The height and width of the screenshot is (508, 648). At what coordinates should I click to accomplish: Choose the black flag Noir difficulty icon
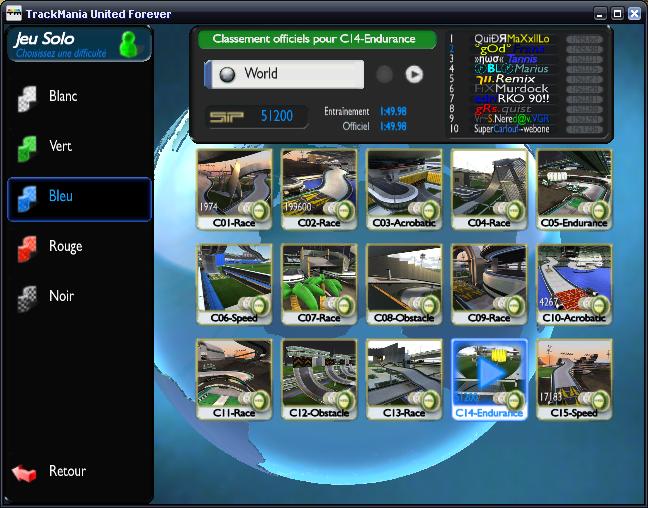coord(26,298)
